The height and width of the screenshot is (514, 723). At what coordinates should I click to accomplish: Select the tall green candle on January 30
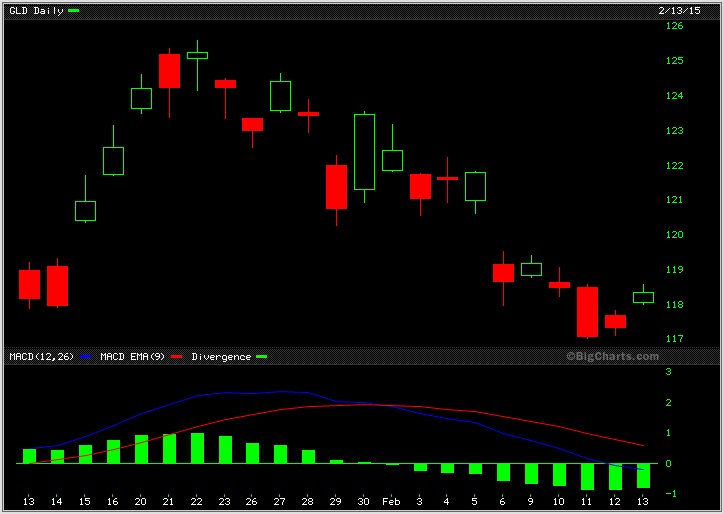[x=364, y=151]
